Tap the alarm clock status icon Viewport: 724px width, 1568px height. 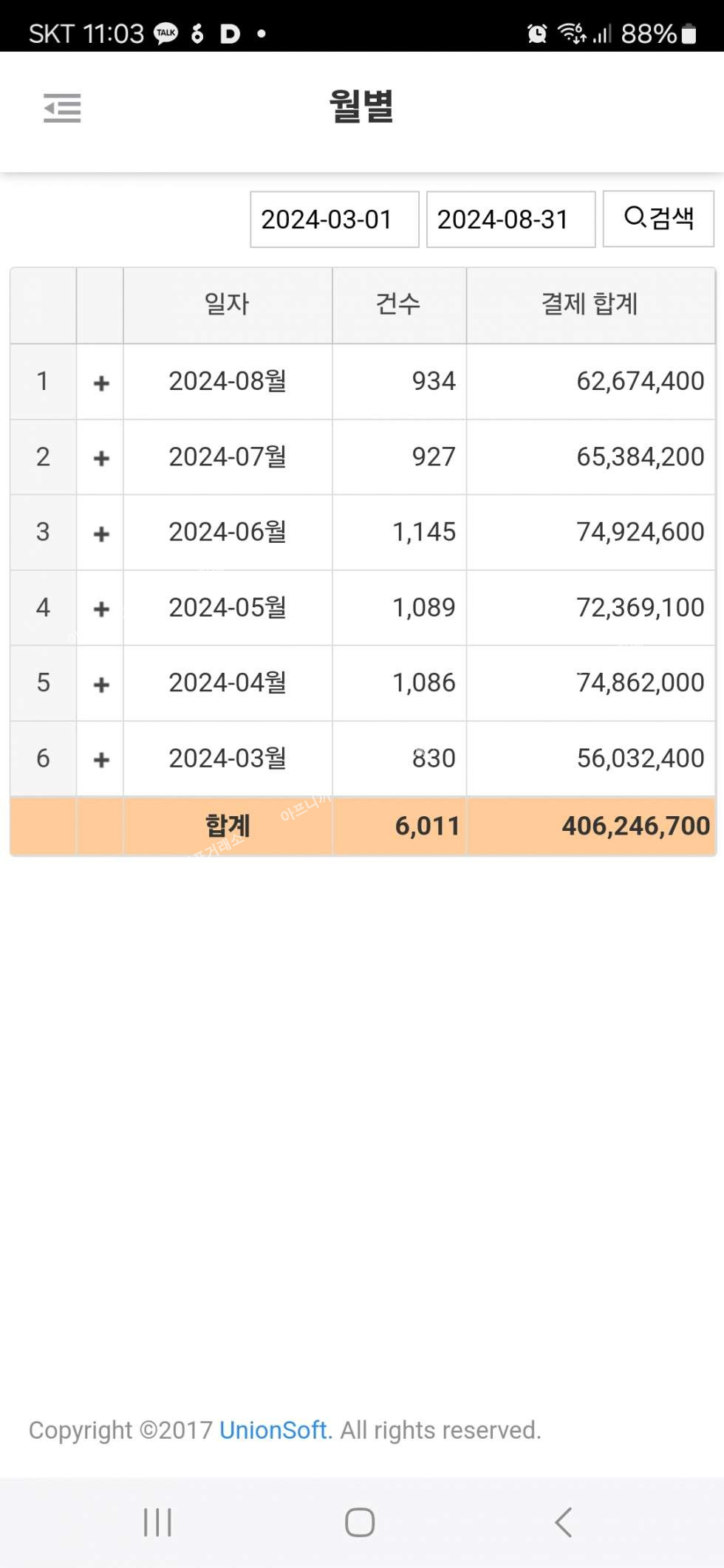537,33
